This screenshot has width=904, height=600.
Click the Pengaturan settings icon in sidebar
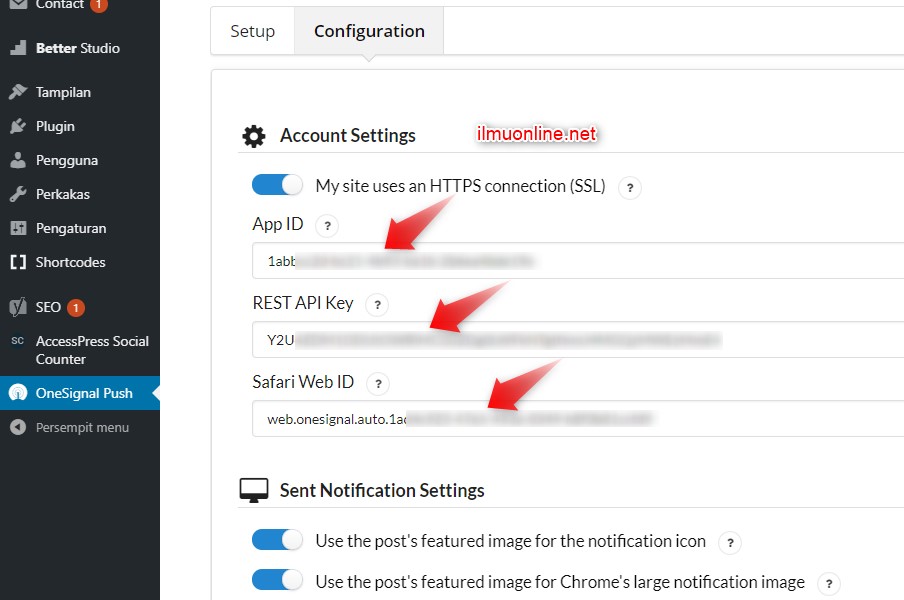[17, 228]
